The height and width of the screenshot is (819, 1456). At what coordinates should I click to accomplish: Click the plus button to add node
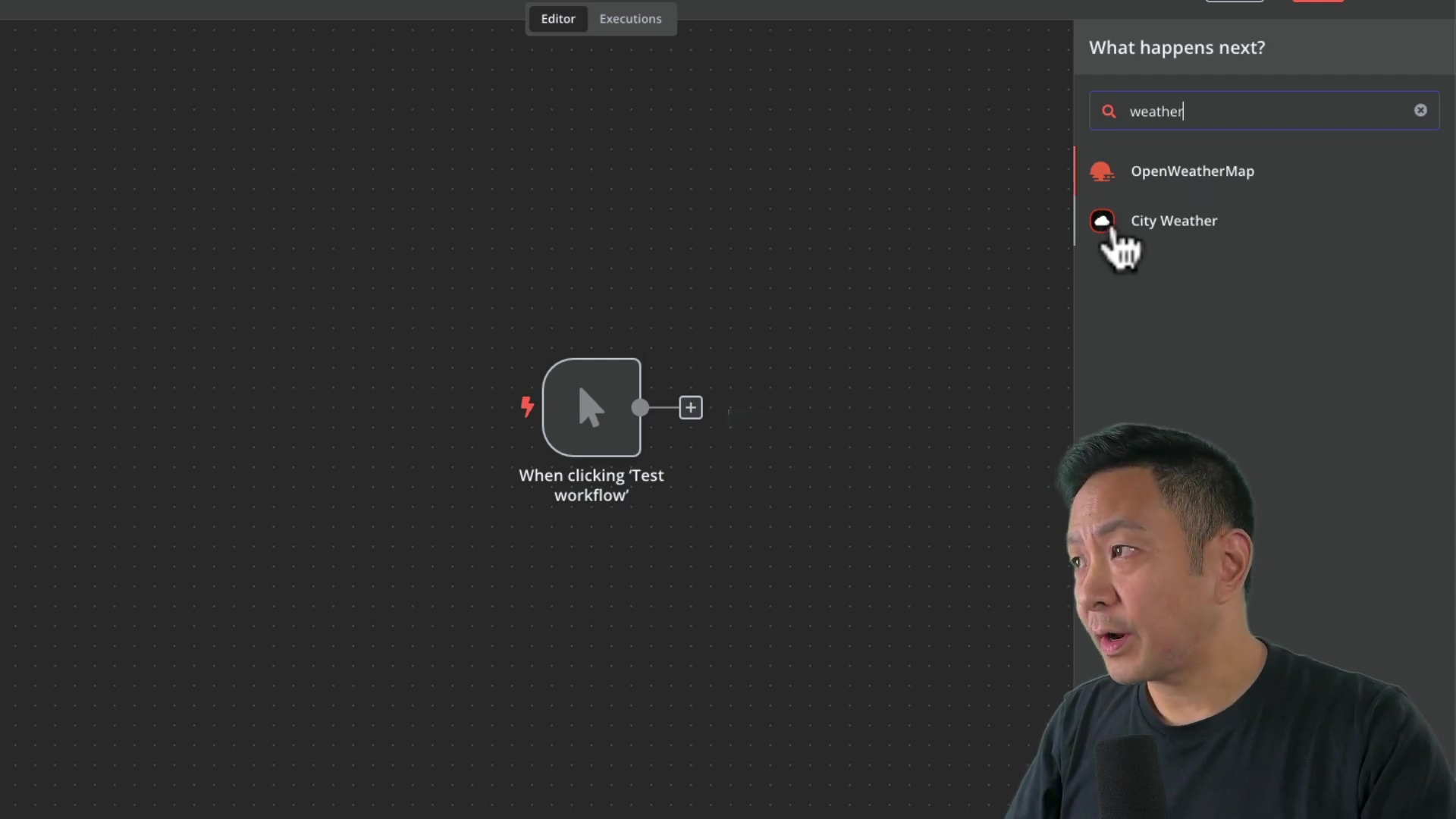691,408
